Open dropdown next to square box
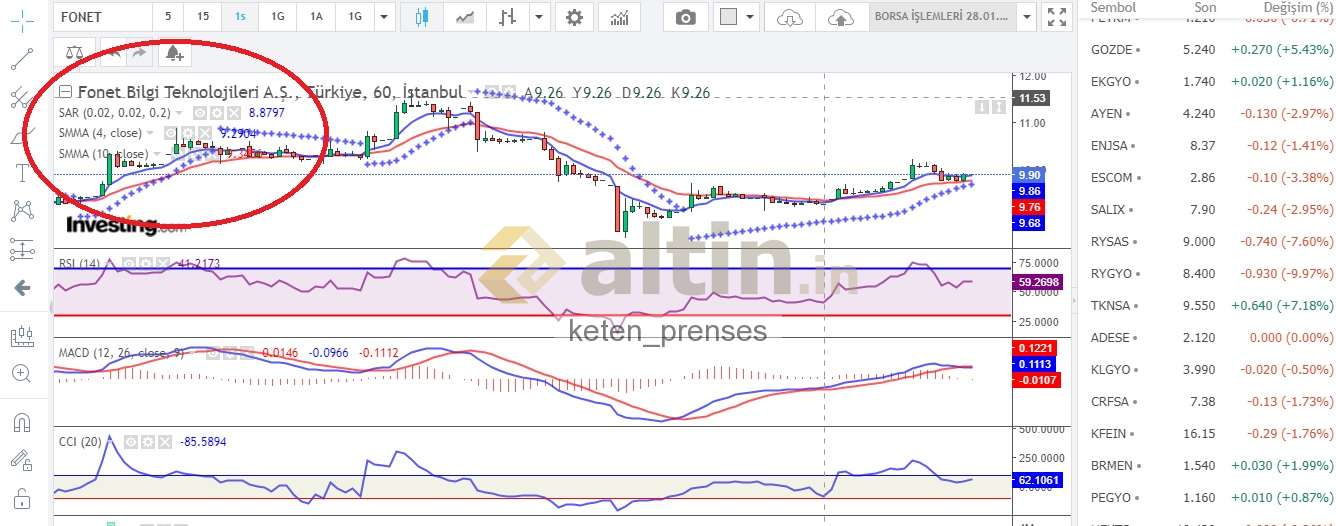The width and height of the screenshot is (1336, 526). tap(750, 17)
